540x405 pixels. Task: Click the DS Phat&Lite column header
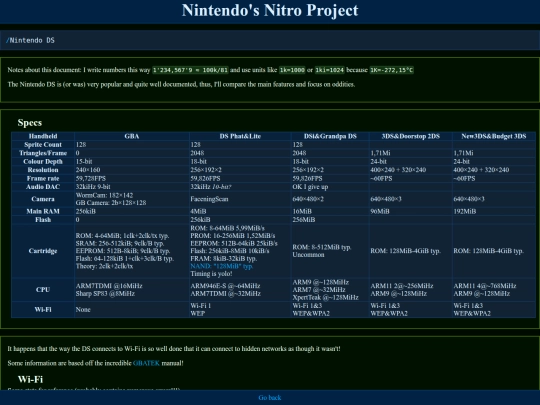240,136
